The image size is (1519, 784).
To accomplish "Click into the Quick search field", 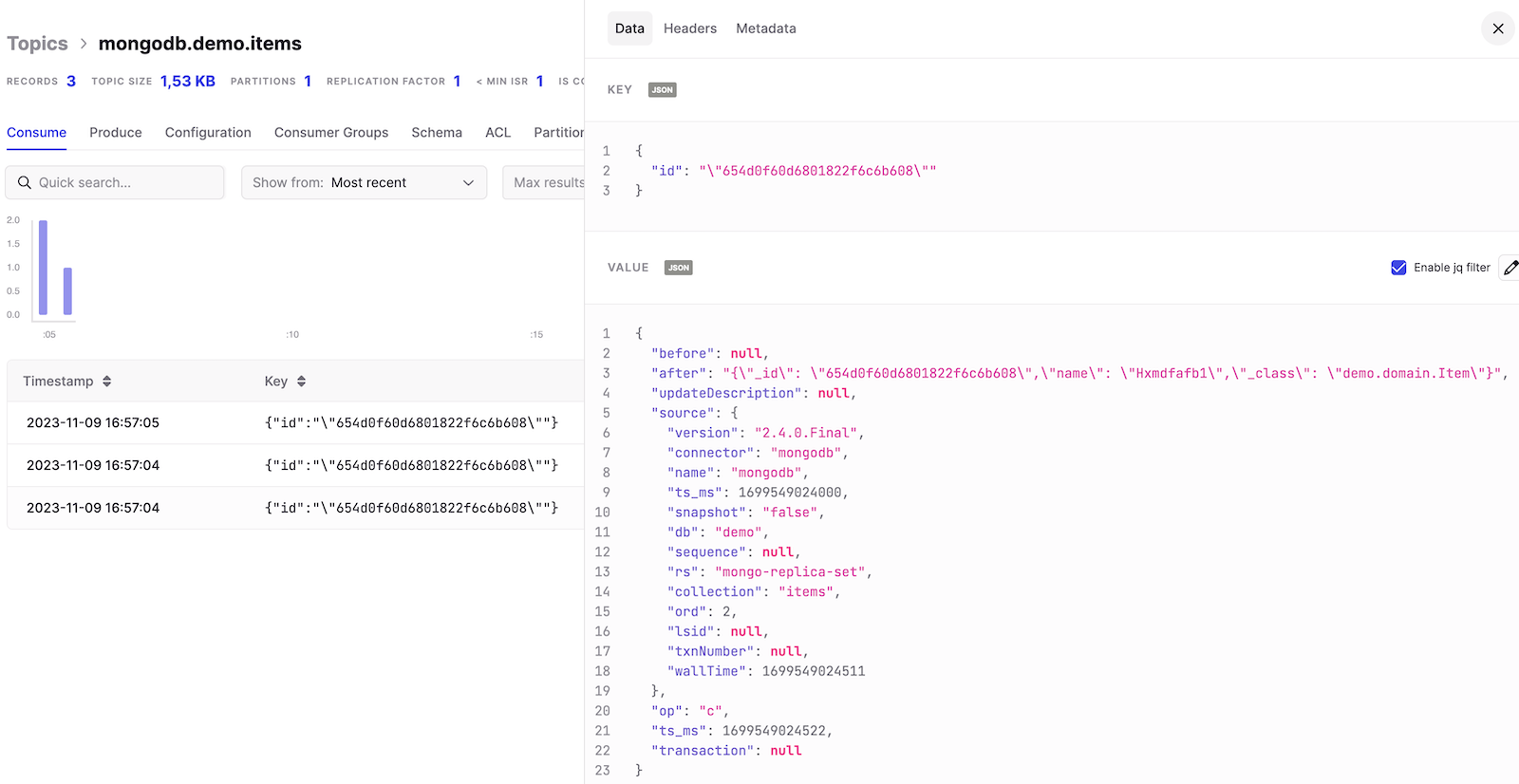I will pyautogui.click(x=115, y=182).
